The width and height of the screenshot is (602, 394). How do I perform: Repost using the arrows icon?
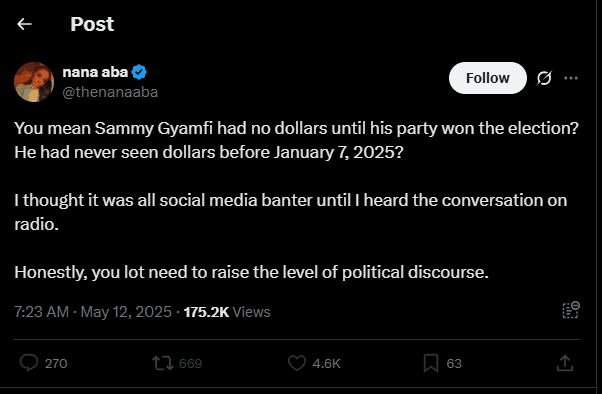(x=163, y=363)
